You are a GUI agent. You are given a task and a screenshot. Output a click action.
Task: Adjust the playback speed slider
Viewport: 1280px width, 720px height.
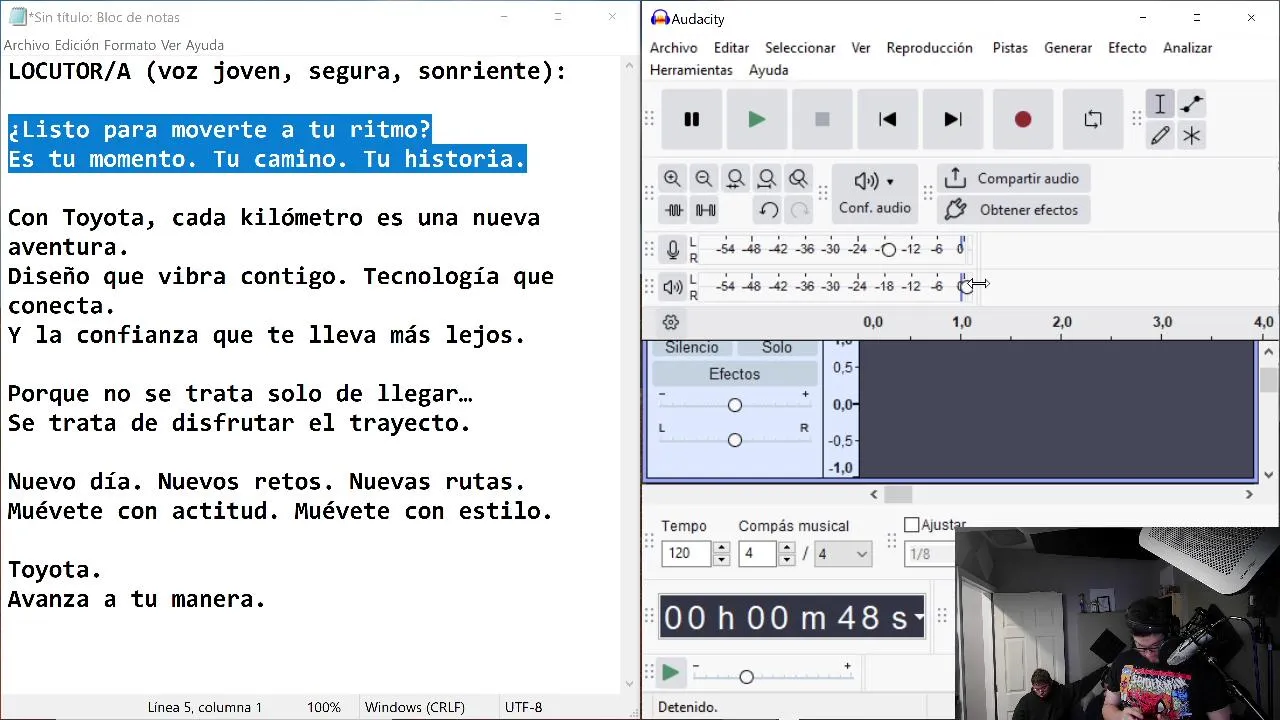tap(746, 677)
